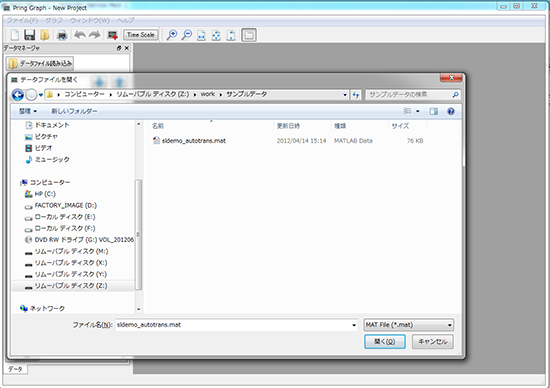This screenshot has height=388, width=550.
Task: Click the Time Scale toolbar button
Action: pyautogui.click(x=141, y=35)
